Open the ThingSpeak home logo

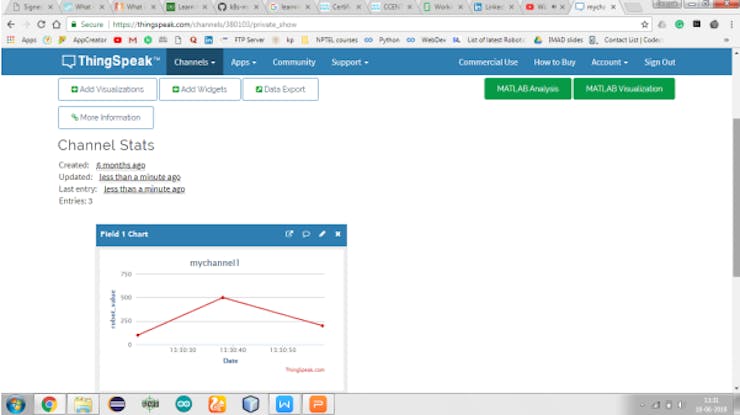click(x=111, y=61)
